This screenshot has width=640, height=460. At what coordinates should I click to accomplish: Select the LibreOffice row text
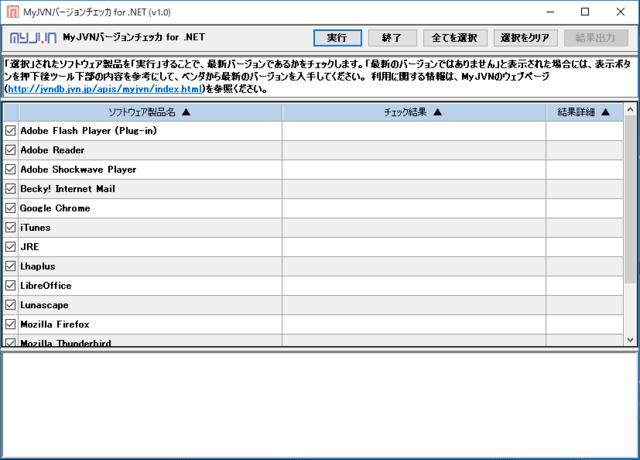pos(46,286)
